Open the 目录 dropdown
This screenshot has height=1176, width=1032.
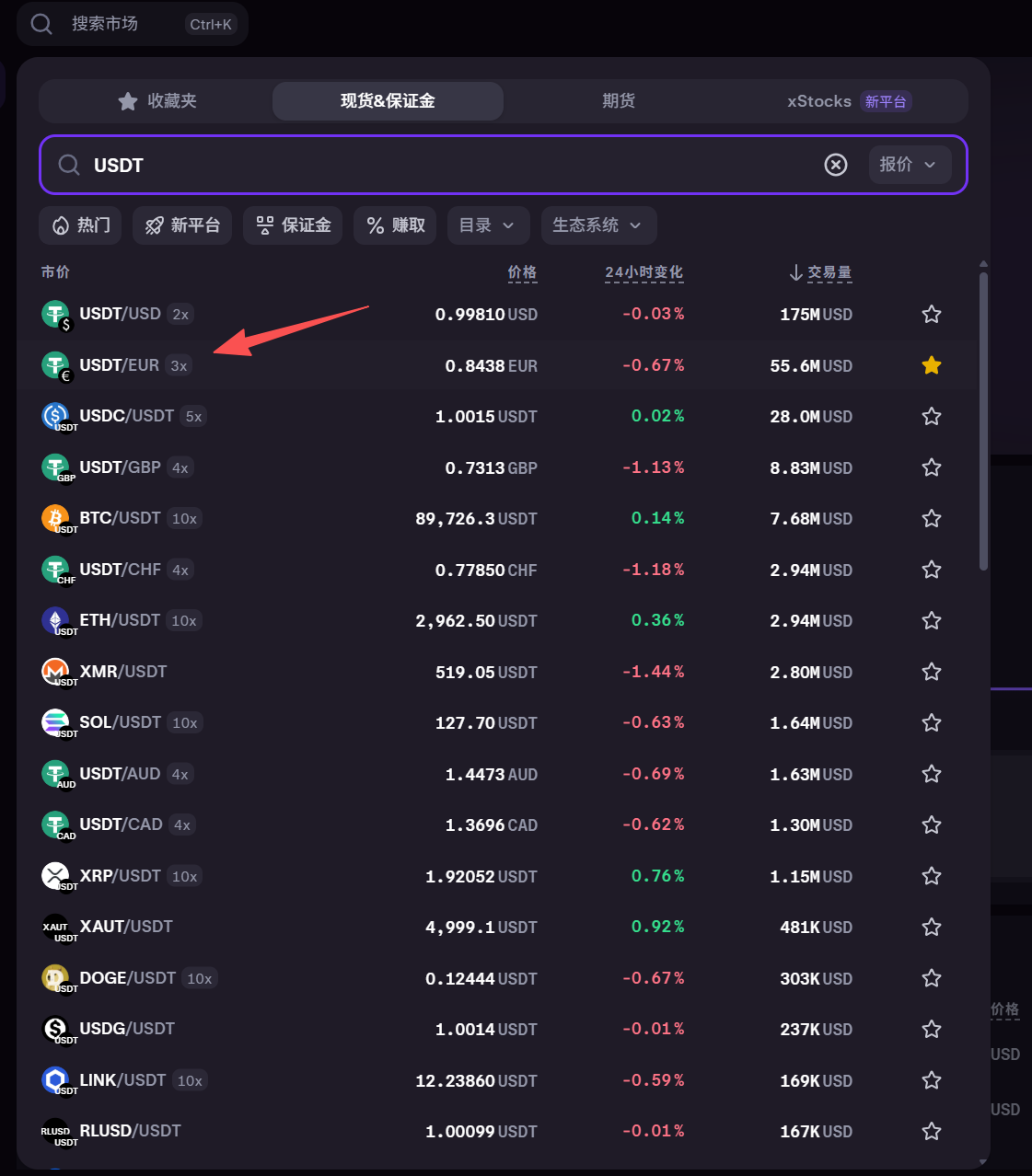[487, 225]
